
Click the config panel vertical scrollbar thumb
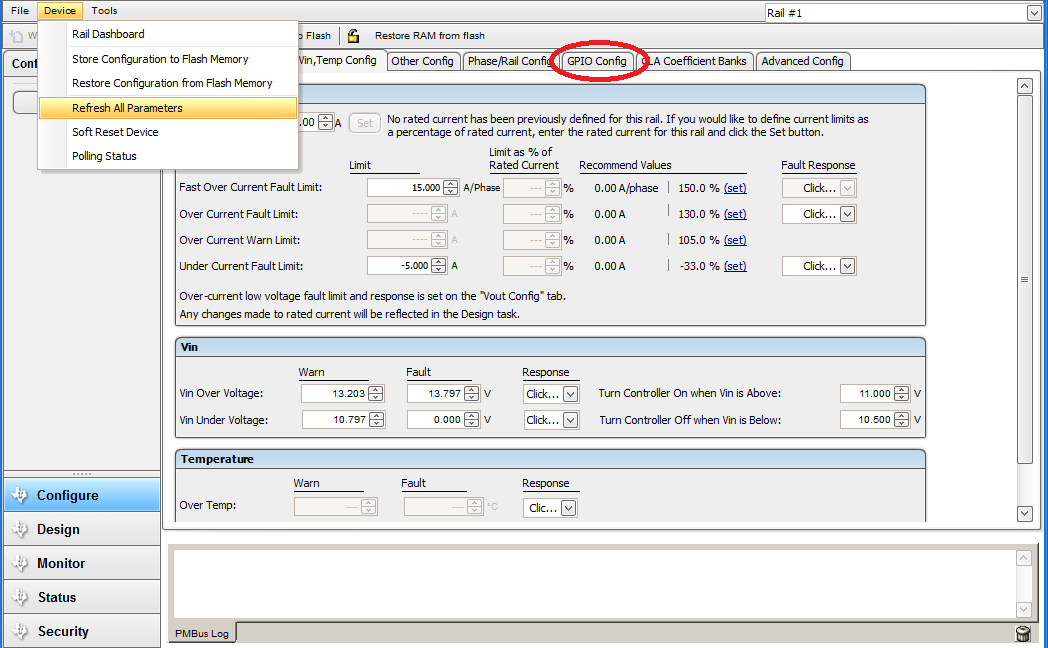[1025, 279]
